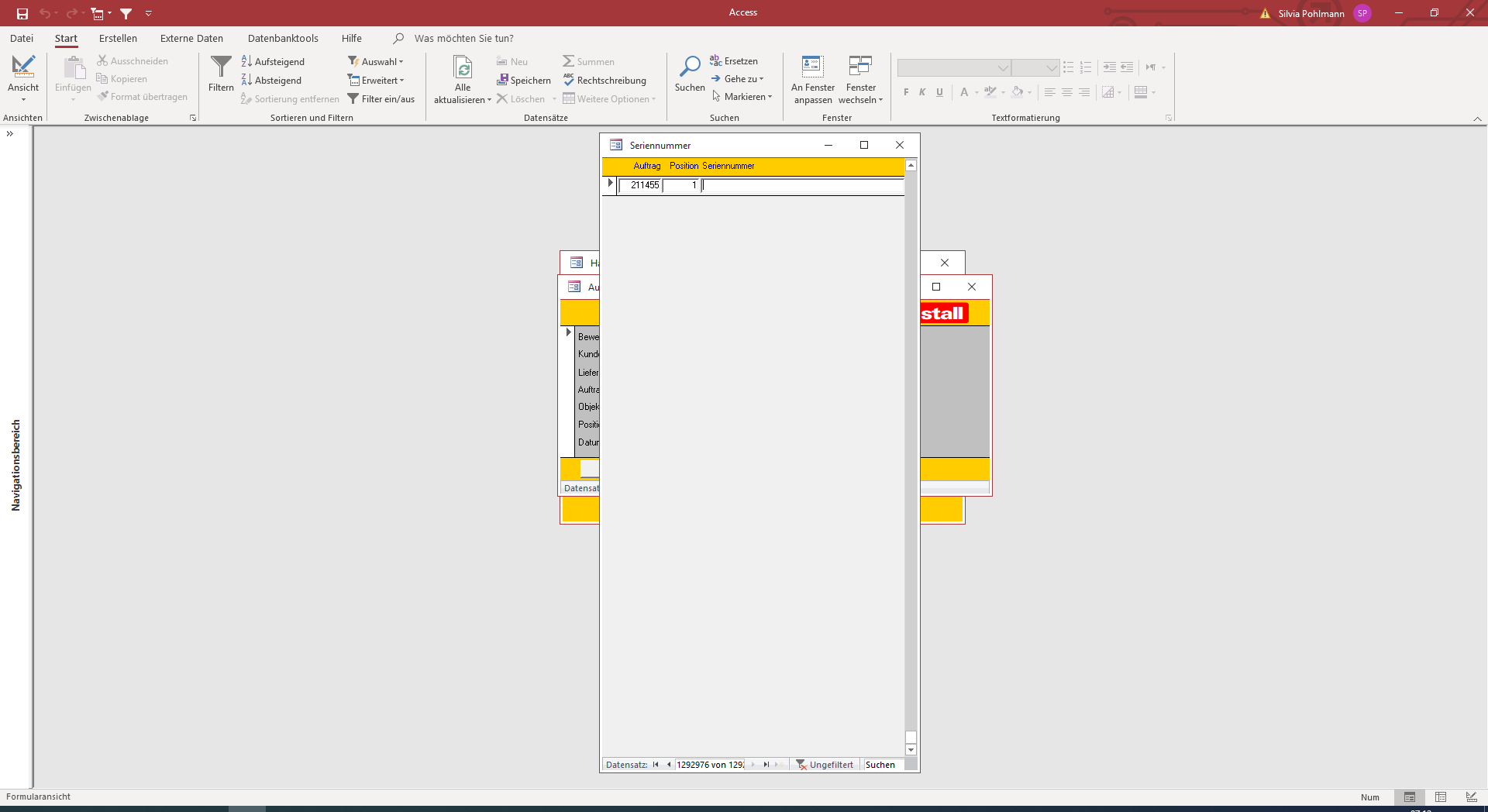Click the fill color bucket button

[1018, 92]
